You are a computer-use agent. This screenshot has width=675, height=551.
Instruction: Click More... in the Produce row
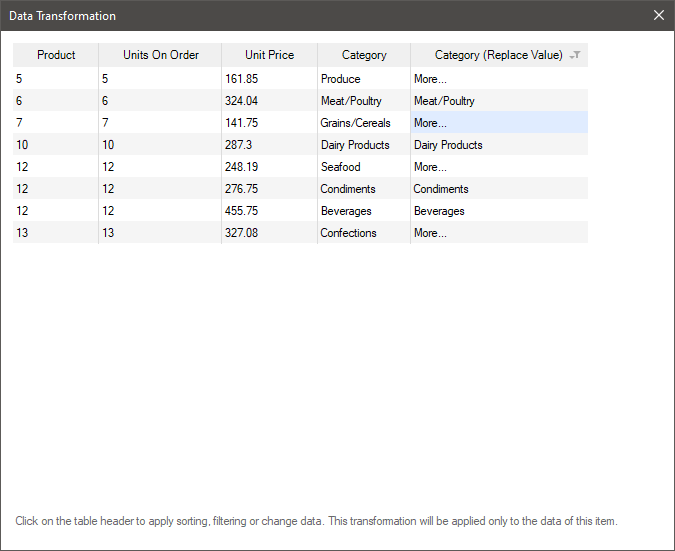[430, 79]
